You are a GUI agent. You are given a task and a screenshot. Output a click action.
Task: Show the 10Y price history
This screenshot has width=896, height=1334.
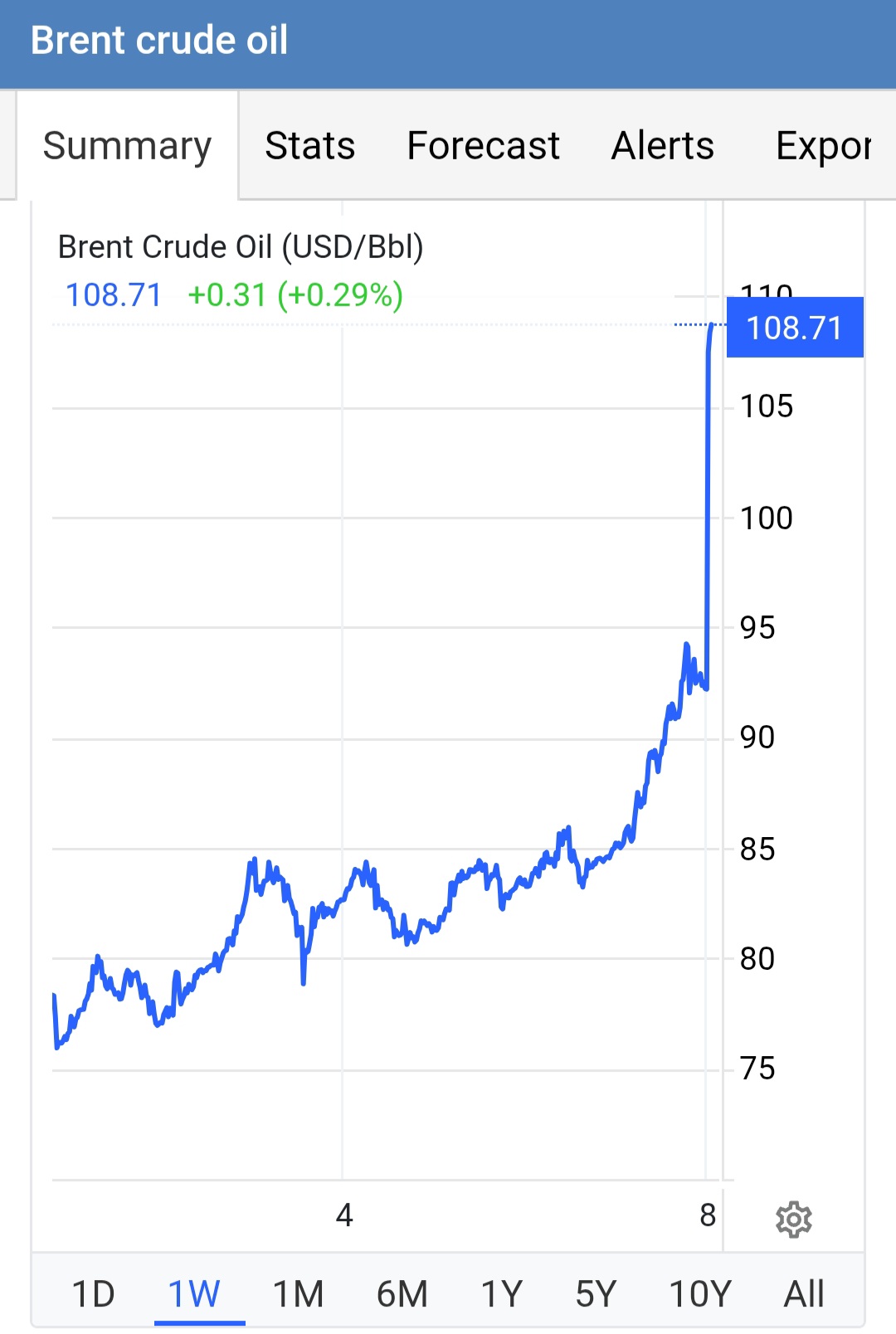(x=700, y=1293)
